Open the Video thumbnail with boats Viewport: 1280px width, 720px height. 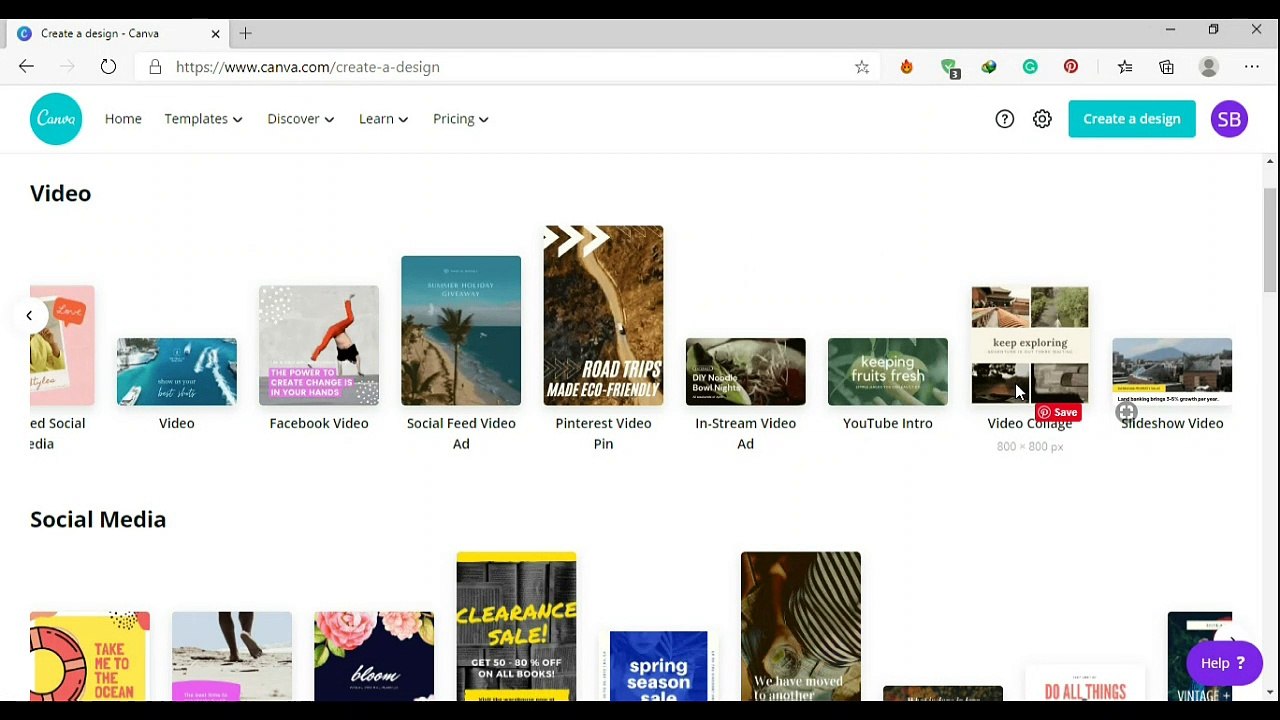(x=177, y=372)
